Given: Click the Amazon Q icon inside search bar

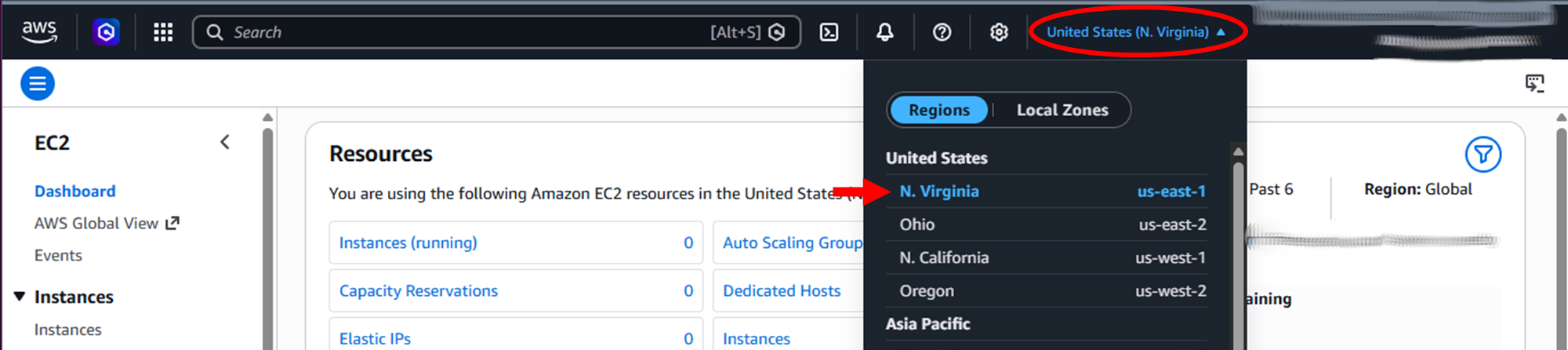Looking at the screenshot, I should coord(777,32).
